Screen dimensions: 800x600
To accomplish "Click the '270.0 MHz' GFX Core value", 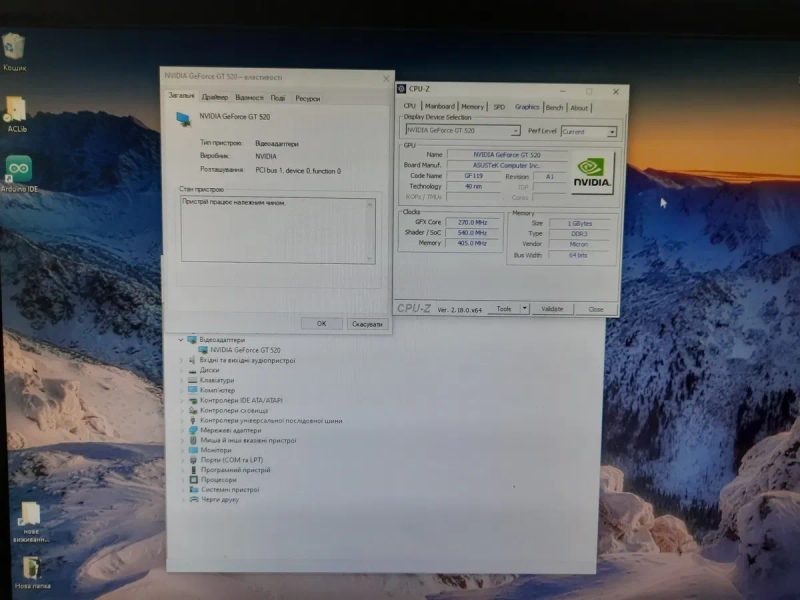I will coord(472,222).
